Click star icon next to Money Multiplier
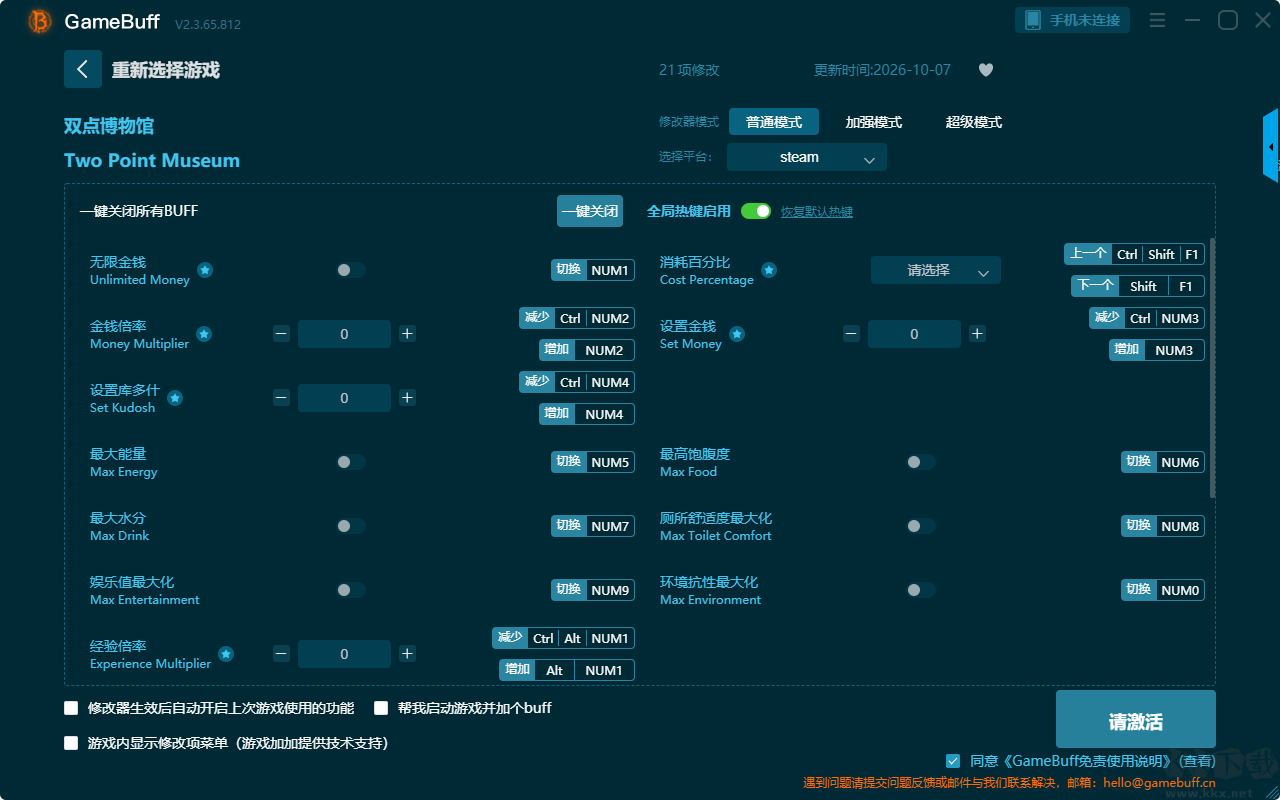Screen dimensions: 1280x800 (x=204, y=334)
